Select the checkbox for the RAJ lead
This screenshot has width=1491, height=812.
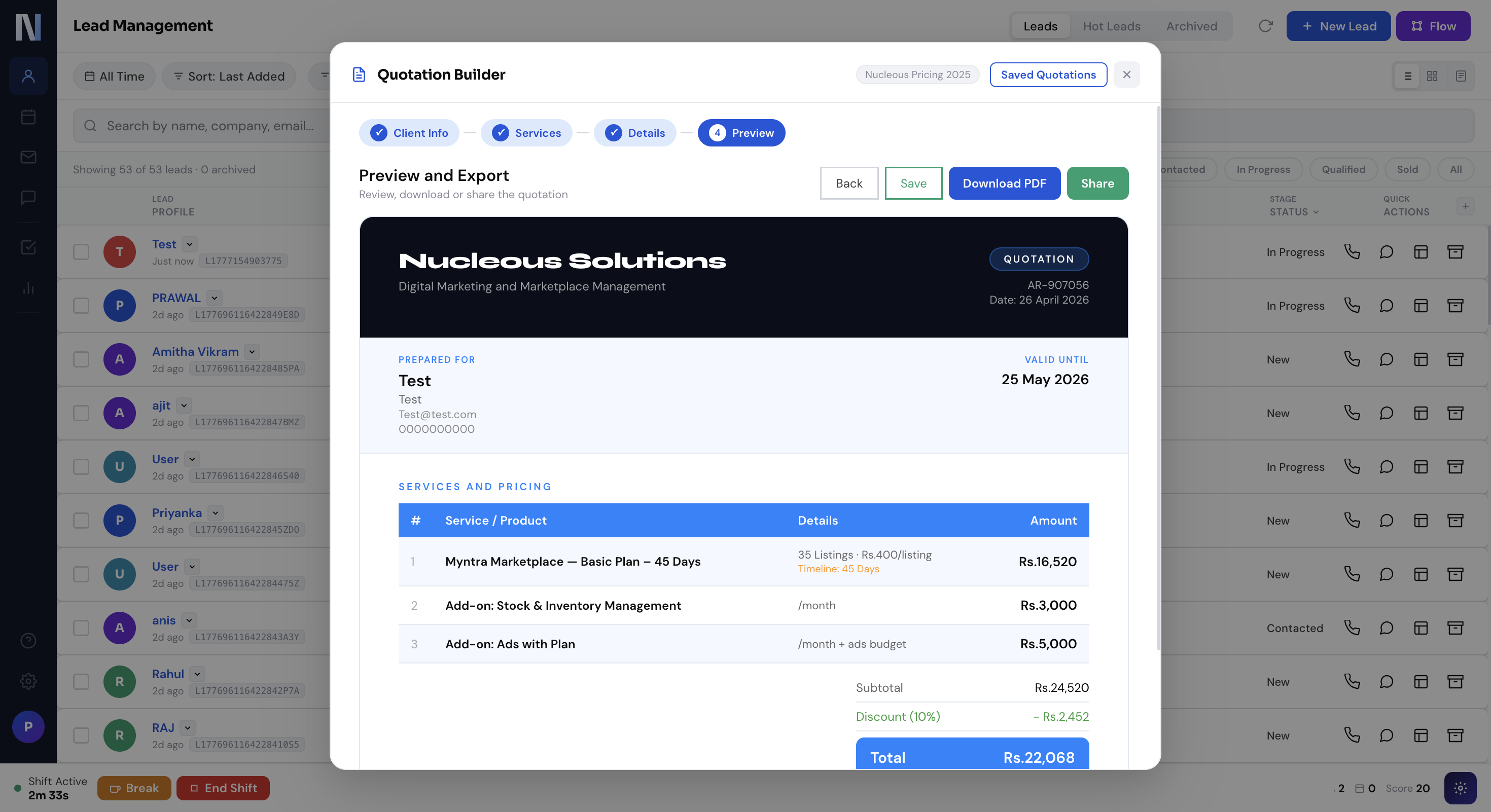click(81, 735)
